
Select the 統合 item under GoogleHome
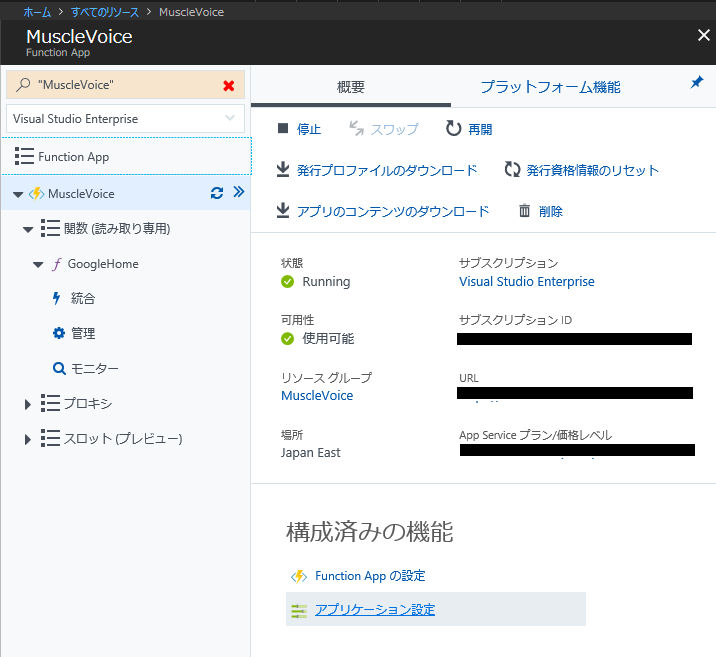coord(82,298)
